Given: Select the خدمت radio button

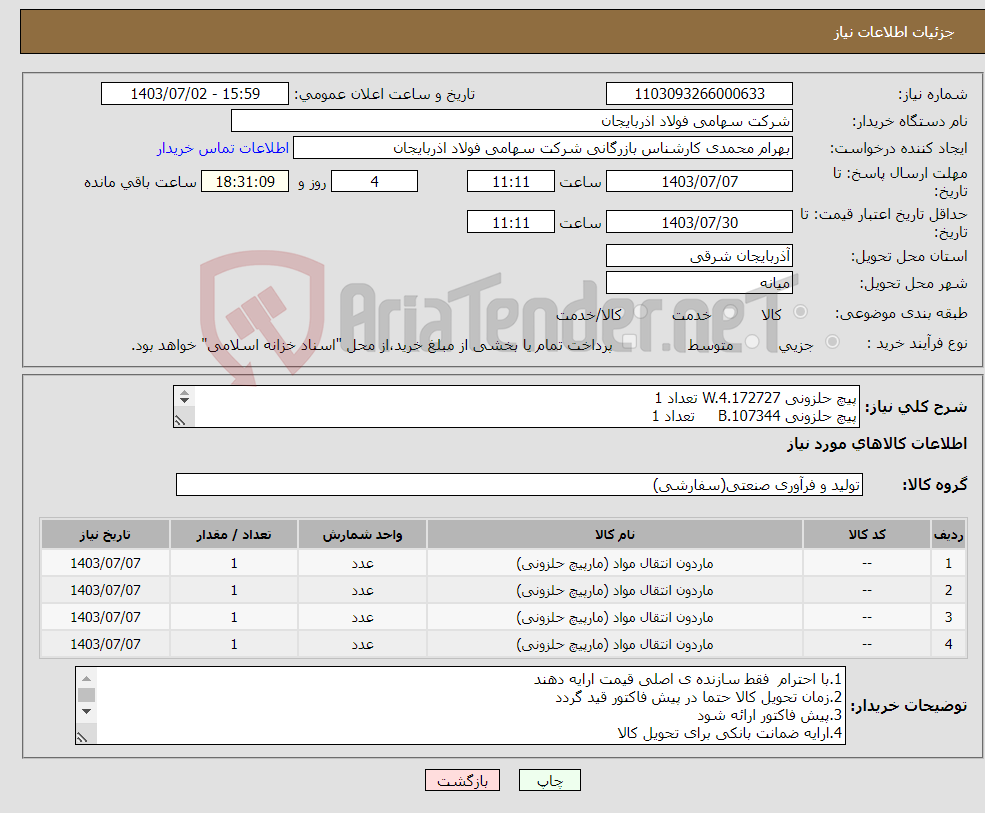Looking at the screenshot, I should click(x=730, y=312).
